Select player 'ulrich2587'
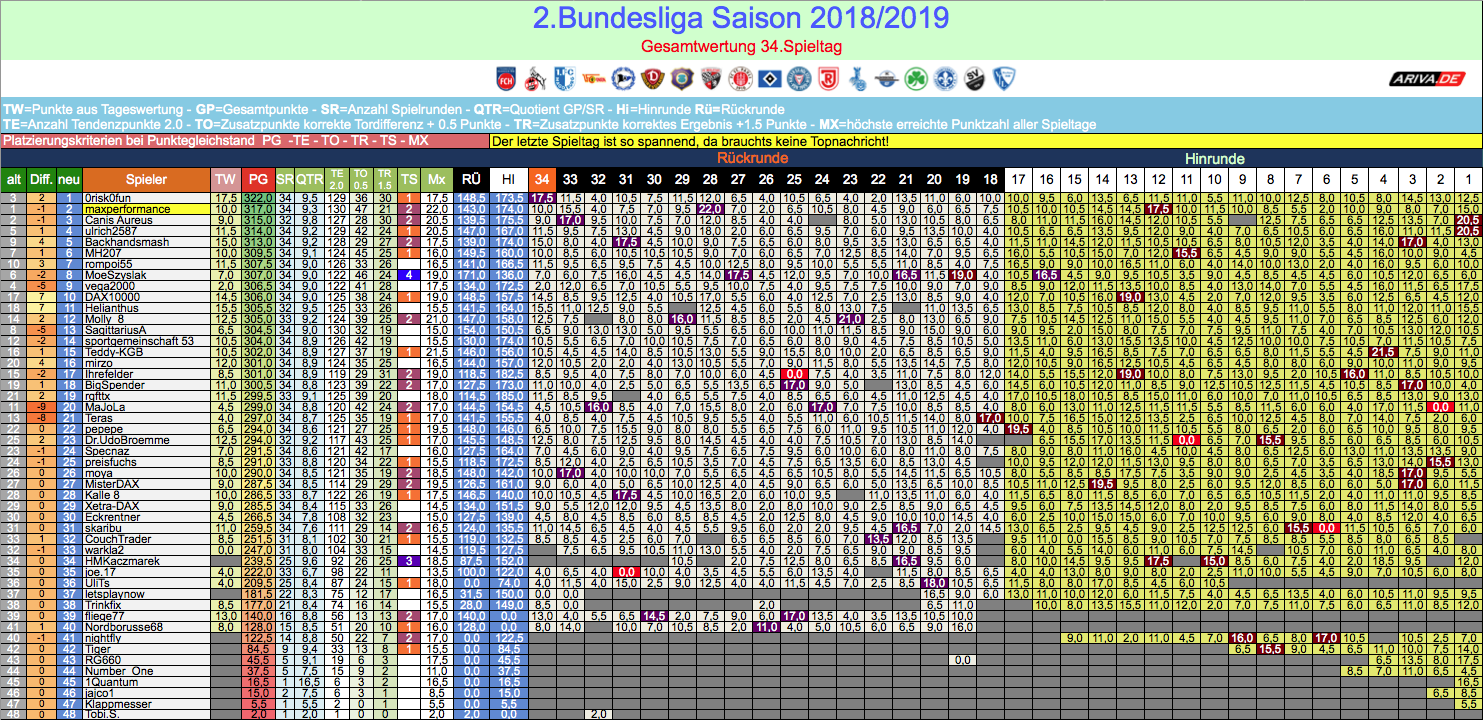 (145, 231)
